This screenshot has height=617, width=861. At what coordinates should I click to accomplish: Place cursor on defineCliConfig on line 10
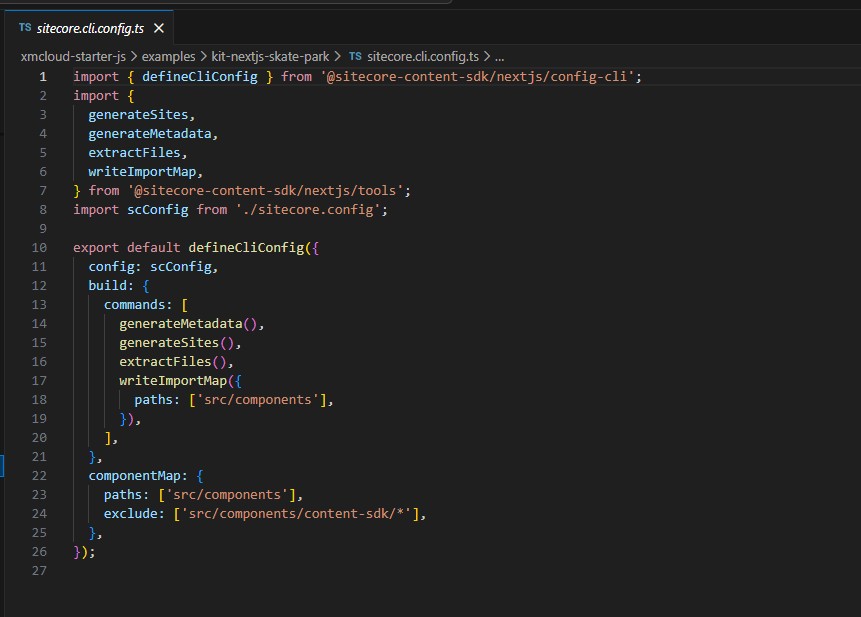[x=248, y=247]
